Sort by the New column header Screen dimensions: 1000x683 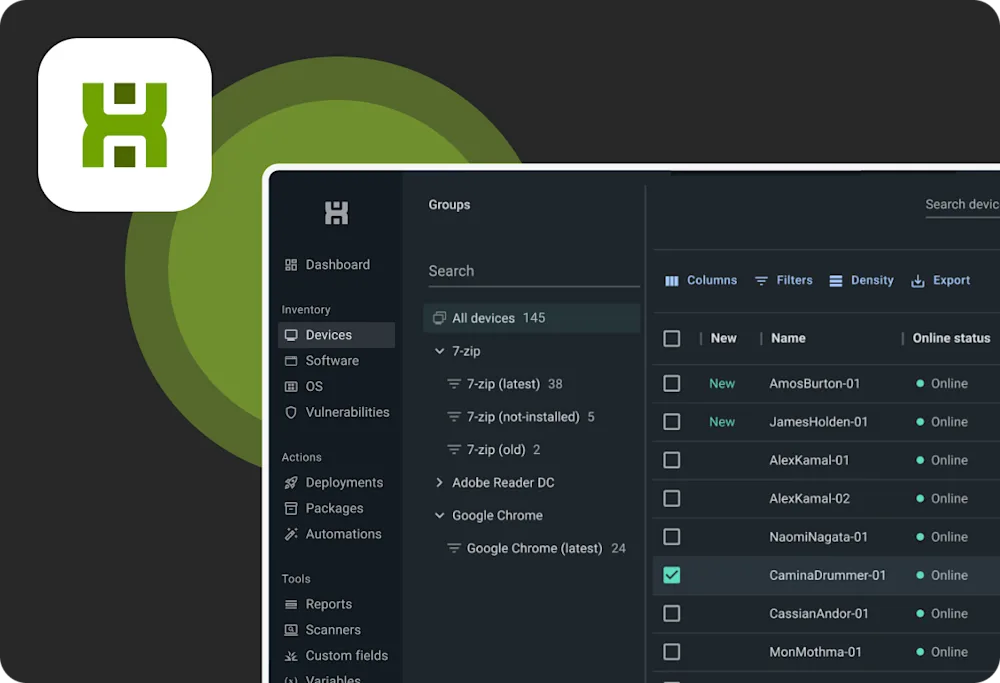pyautogui.click(x=723, y=339)
